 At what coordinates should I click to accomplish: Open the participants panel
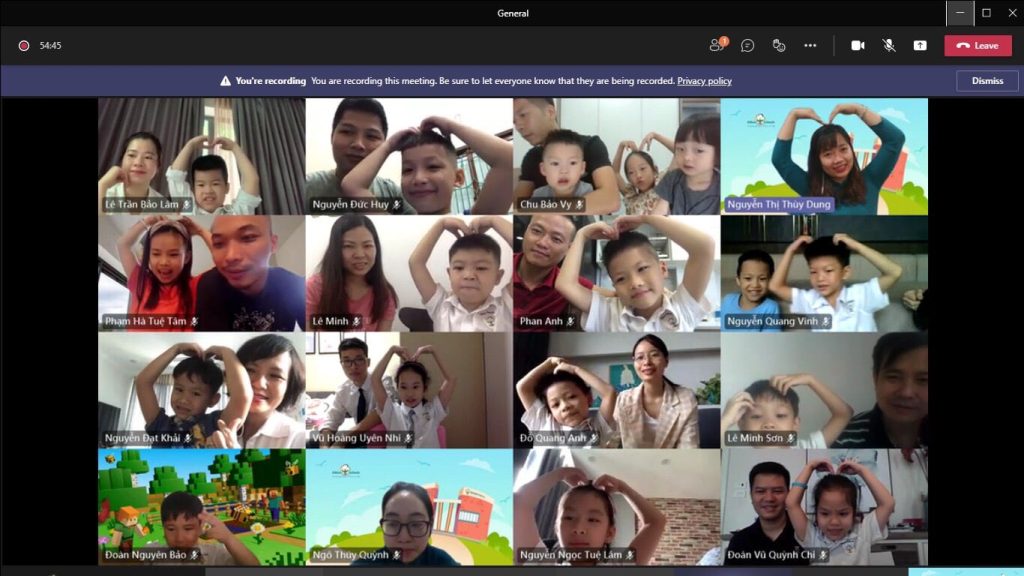(x=717, y=45)
